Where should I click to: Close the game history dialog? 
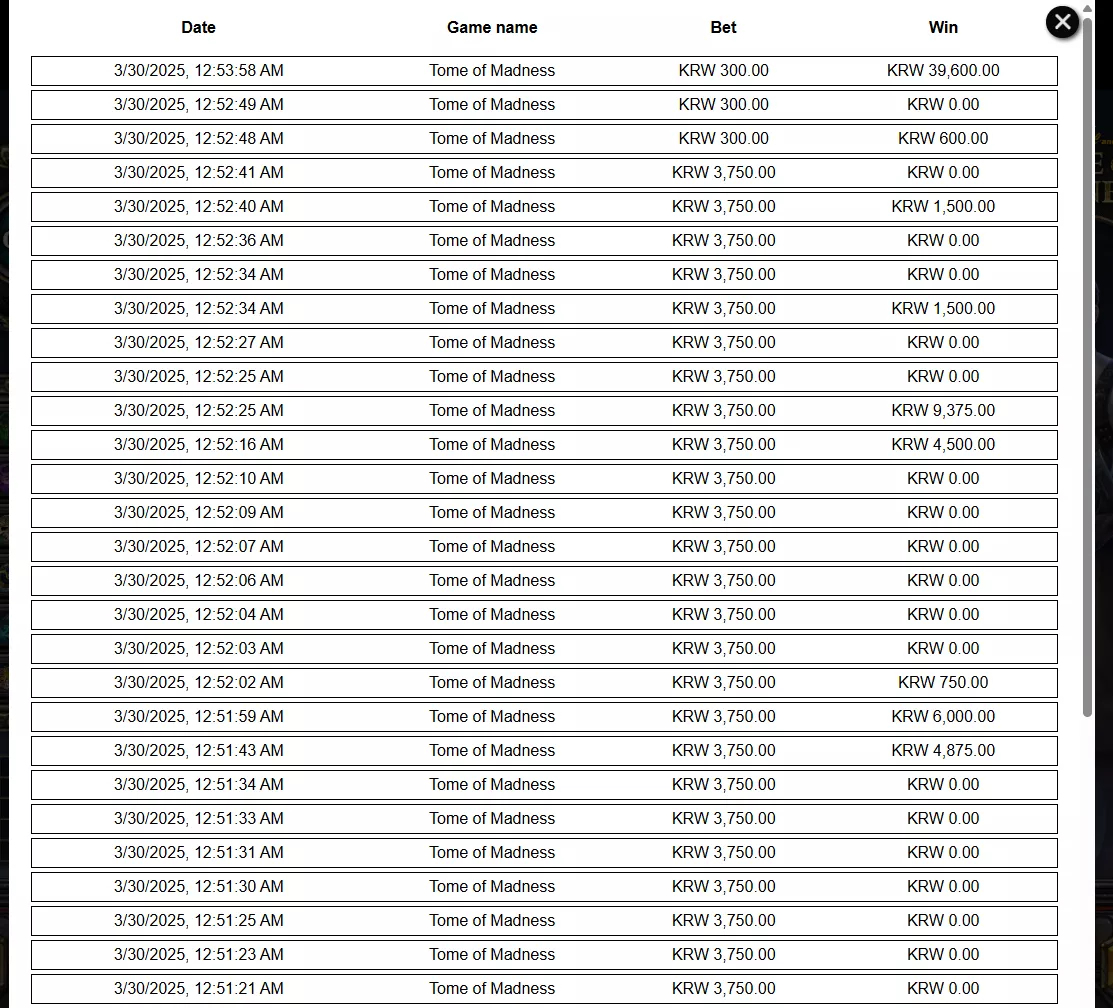(1062, 23)
